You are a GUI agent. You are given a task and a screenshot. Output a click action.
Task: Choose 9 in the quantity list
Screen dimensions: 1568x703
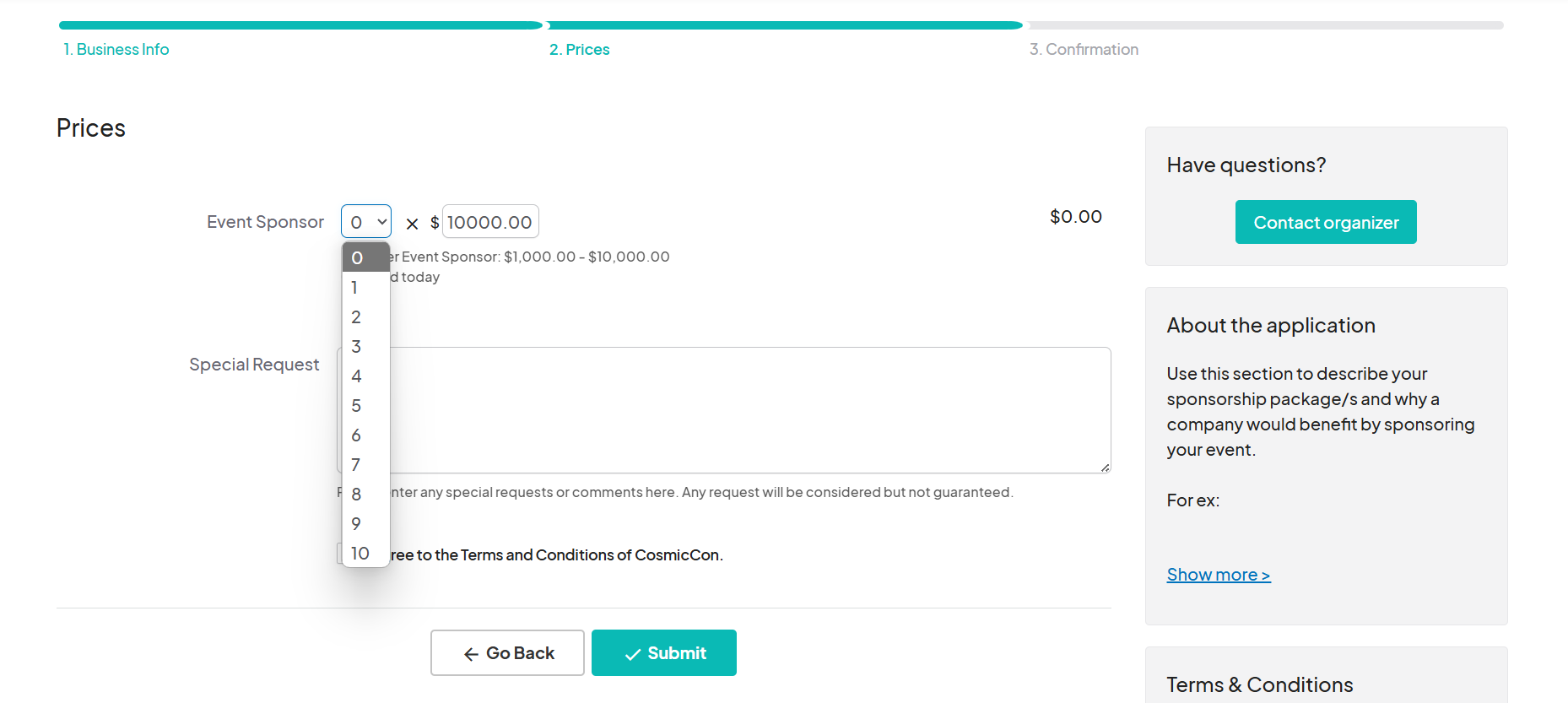click(365, 524)
